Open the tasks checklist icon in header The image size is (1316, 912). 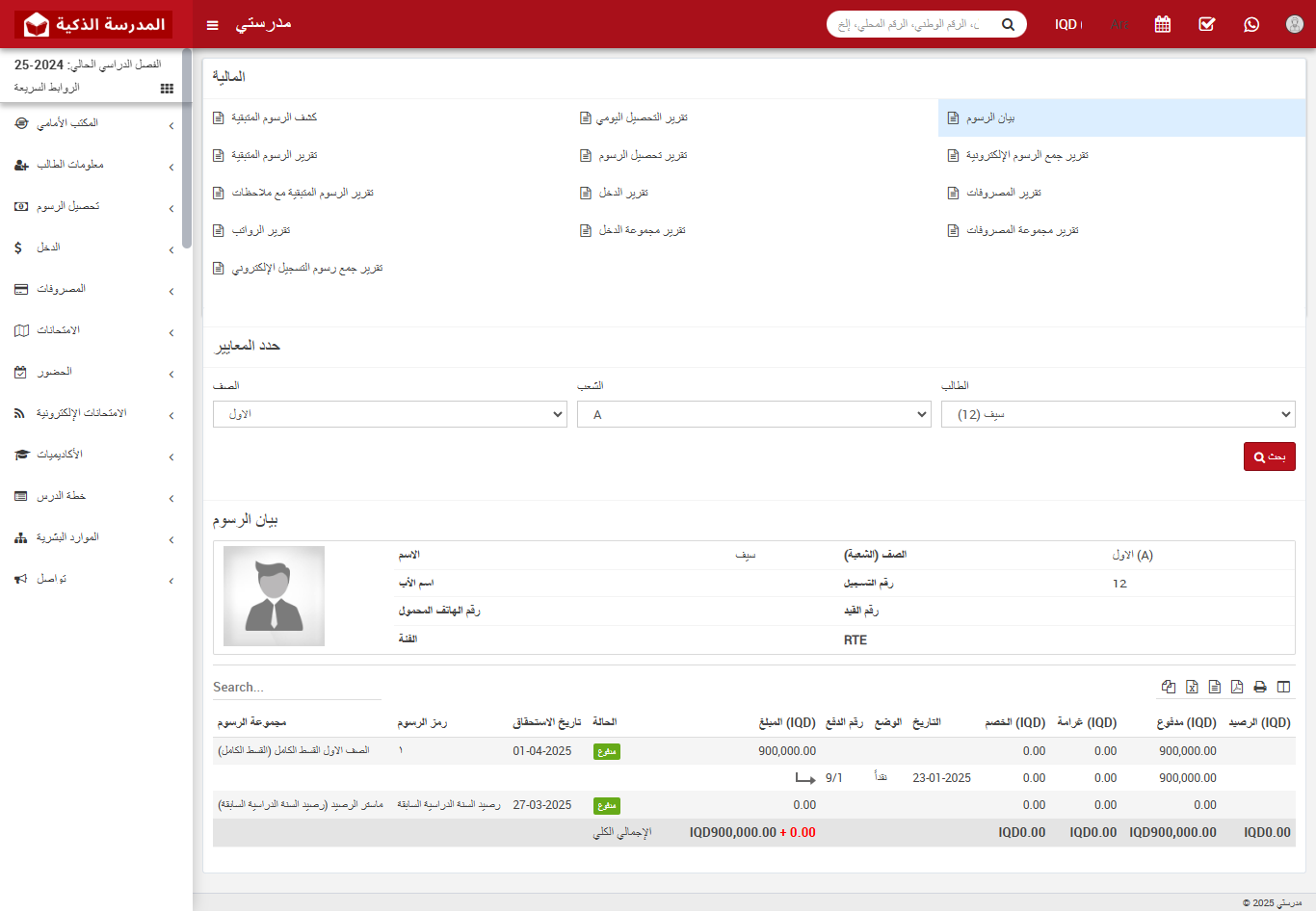coord(1206,24)
